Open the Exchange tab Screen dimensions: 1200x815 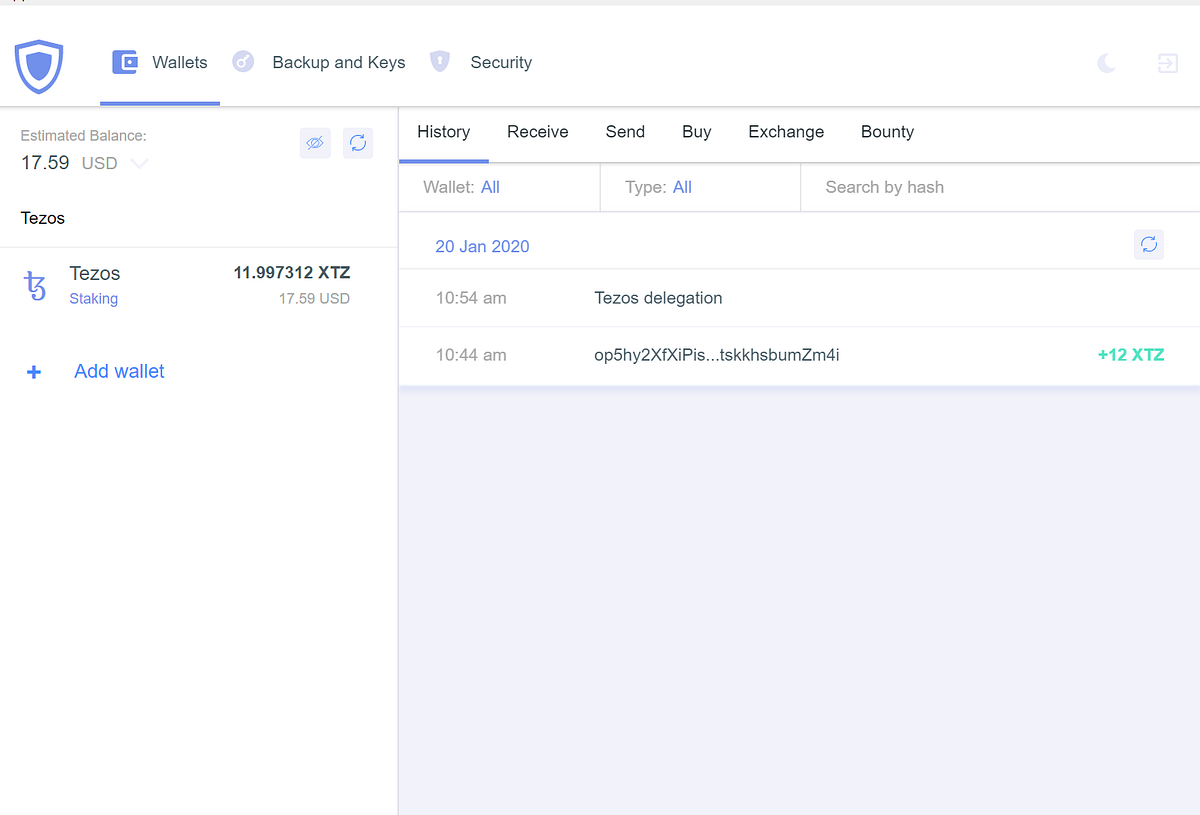(x=786, y=132)
